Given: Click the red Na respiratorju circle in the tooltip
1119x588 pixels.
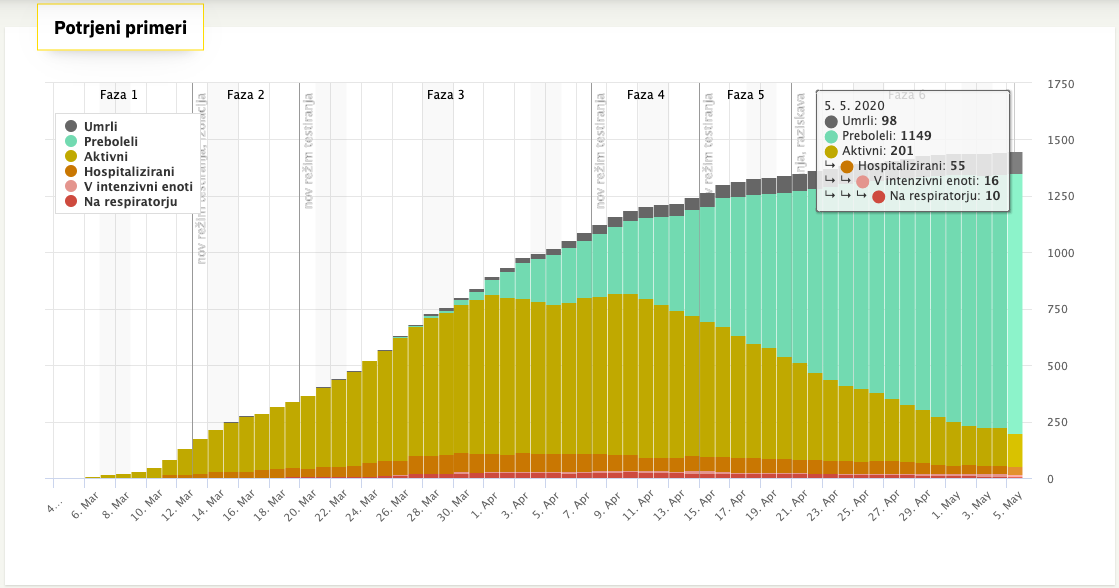Looking at the screenshot, I should point(879,197).
